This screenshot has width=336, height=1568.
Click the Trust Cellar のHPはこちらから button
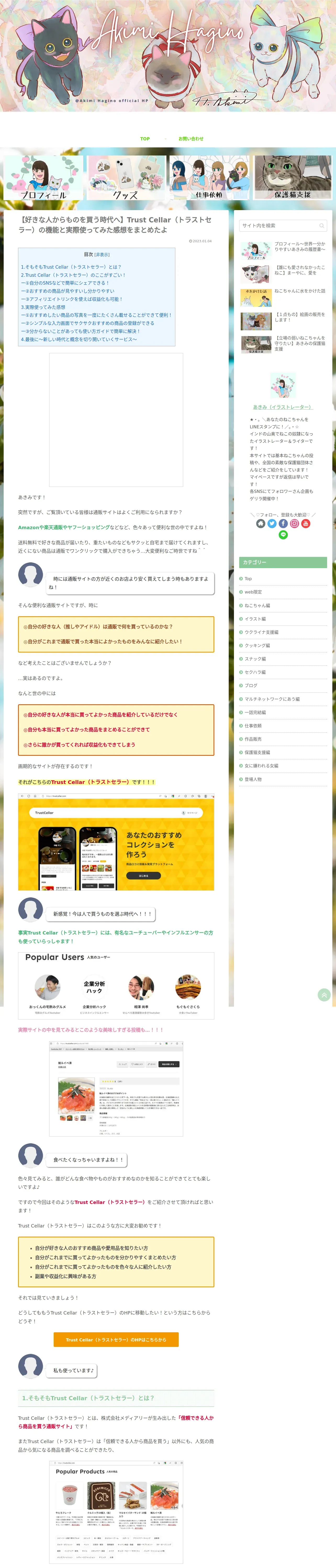point(116,1340)
